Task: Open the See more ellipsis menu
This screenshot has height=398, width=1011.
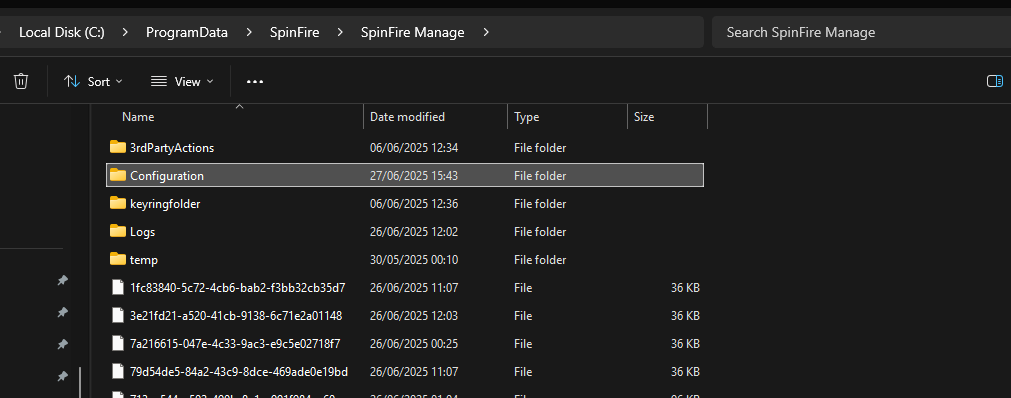Action: pyautogui.click(x=255, y=82)
